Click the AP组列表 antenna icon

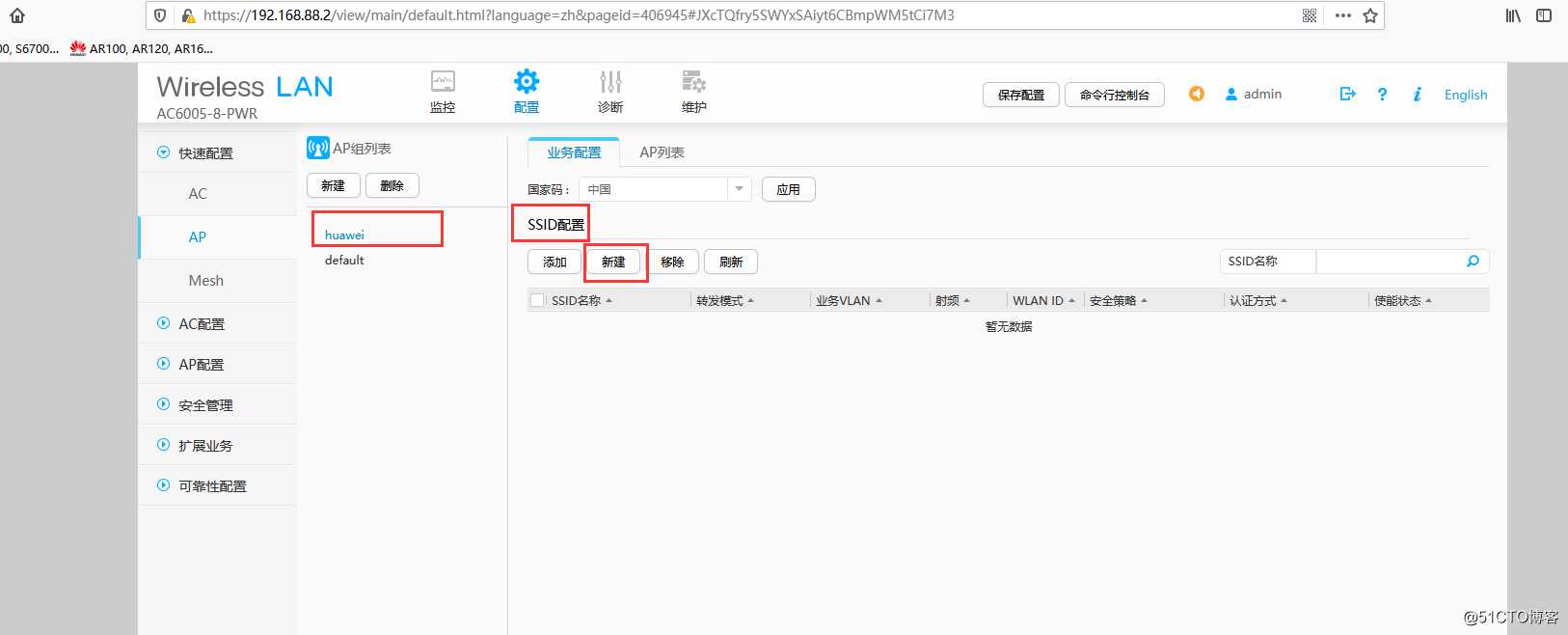tap(318, 148)
